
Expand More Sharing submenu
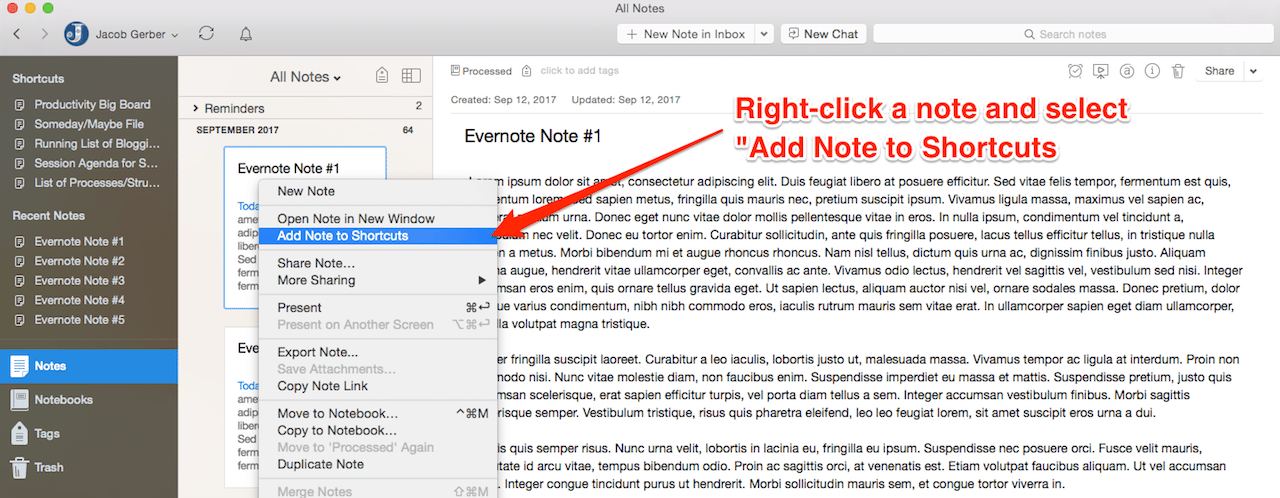point(378,281)
